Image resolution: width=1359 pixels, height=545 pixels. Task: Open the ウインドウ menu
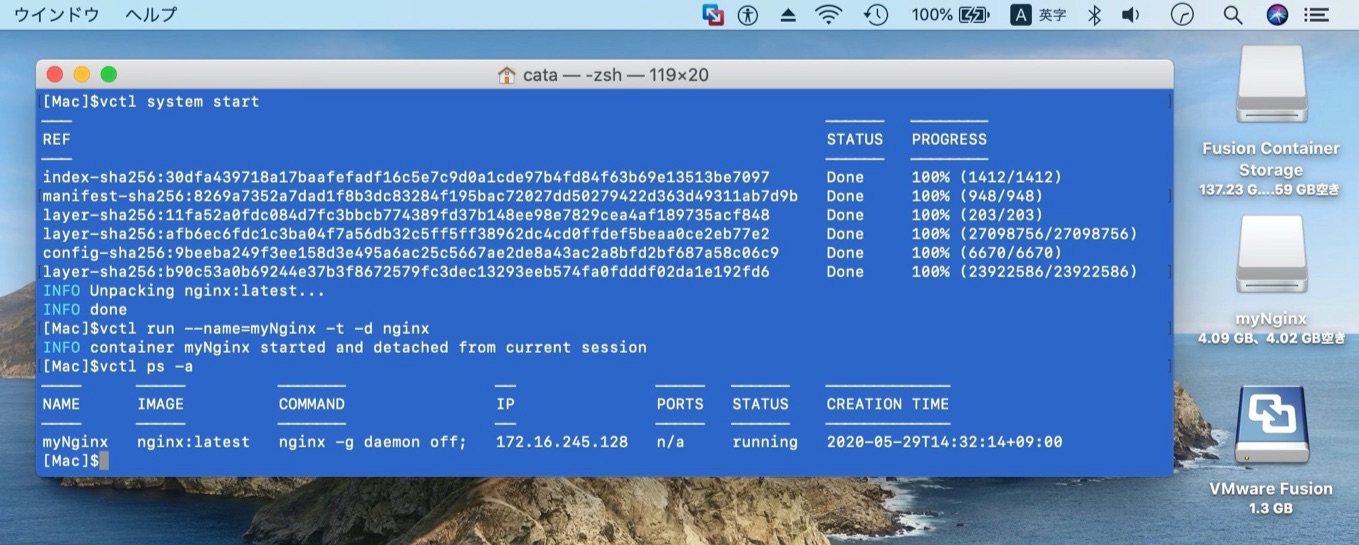(x=56, y=15)
